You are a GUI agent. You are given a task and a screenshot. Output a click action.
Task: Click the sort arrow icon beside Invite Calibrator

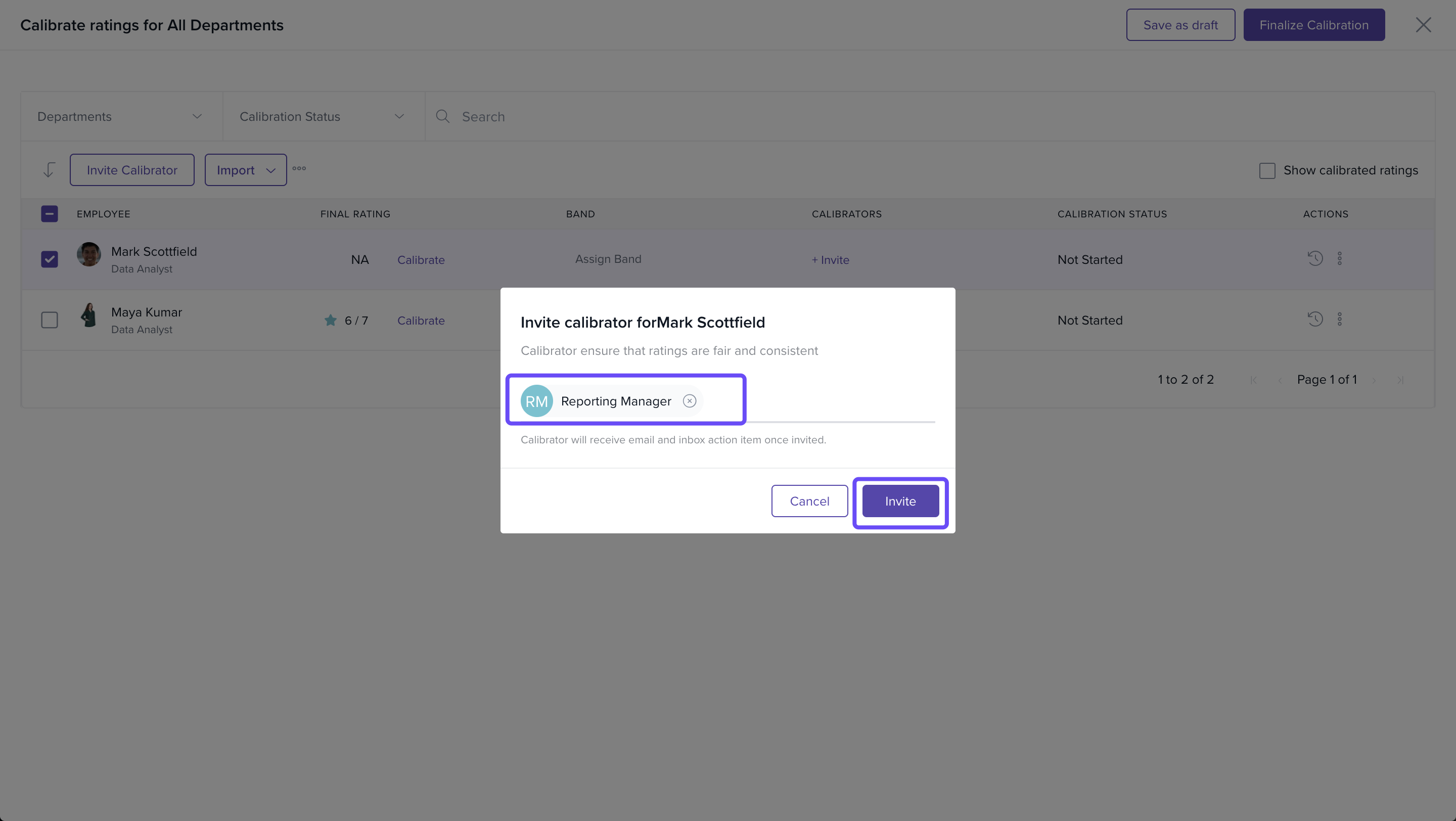[49, 170]
